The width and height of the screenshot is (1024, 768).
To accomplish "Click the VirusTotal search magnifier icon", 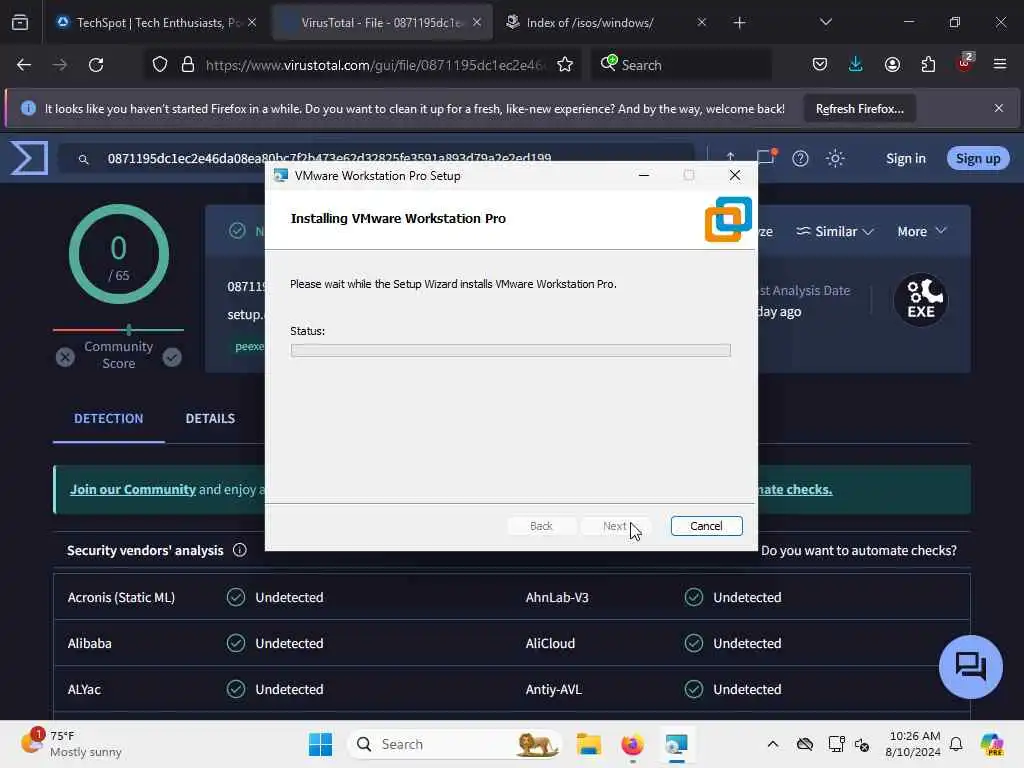I will click(84, 159).
